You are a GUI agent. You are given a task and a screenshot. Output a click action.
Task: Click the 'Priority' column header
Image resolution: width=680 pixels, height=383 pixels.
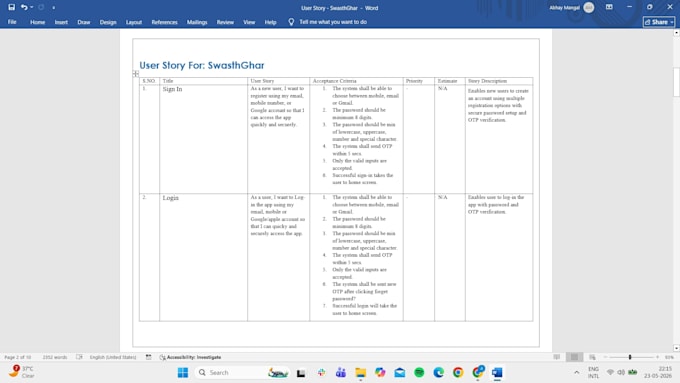pyautogui.click(x=414, y=81)
